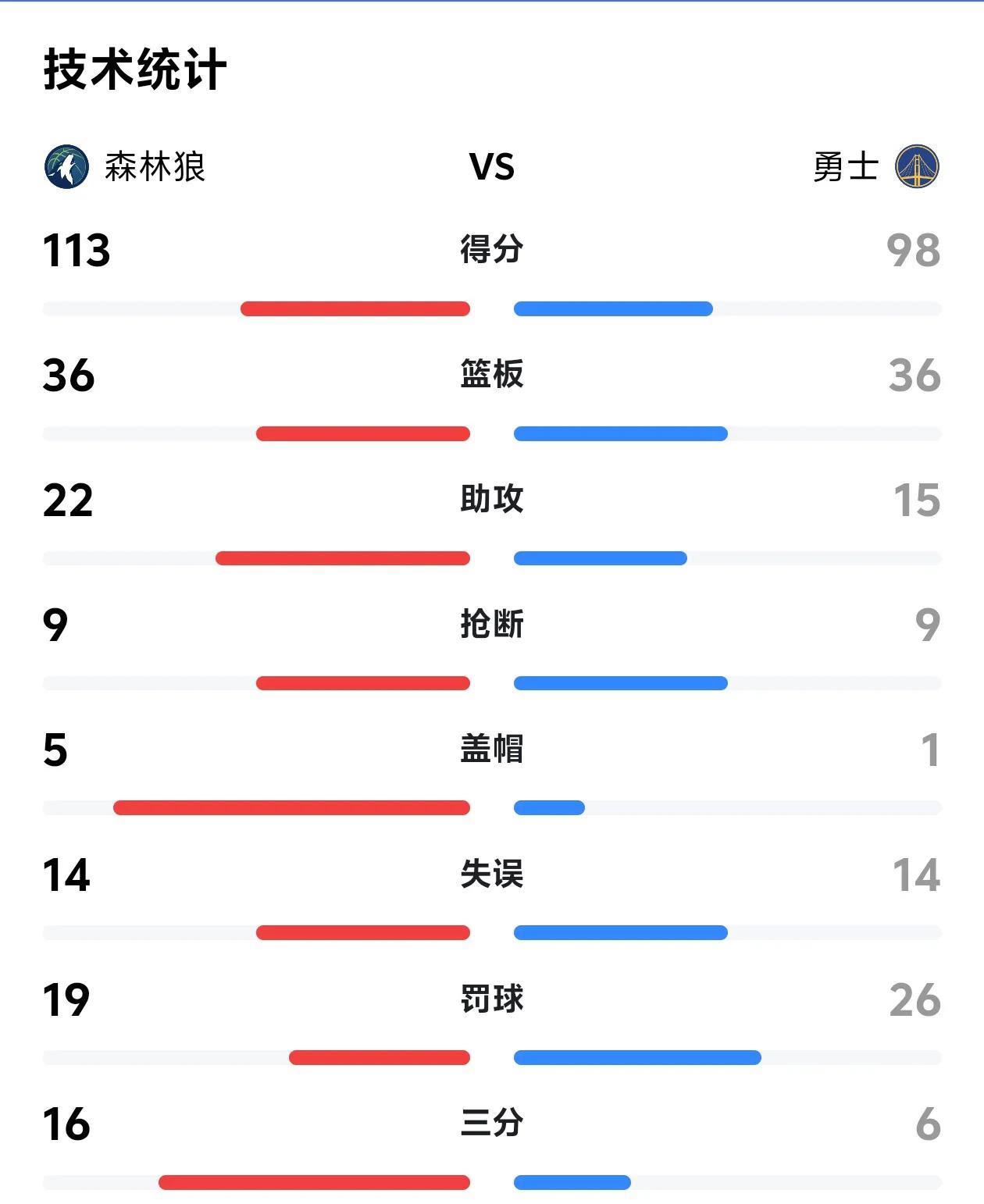Click the blue 助攻 progress bar
The height and width of the screenshot is (1204, 984).
601,558
